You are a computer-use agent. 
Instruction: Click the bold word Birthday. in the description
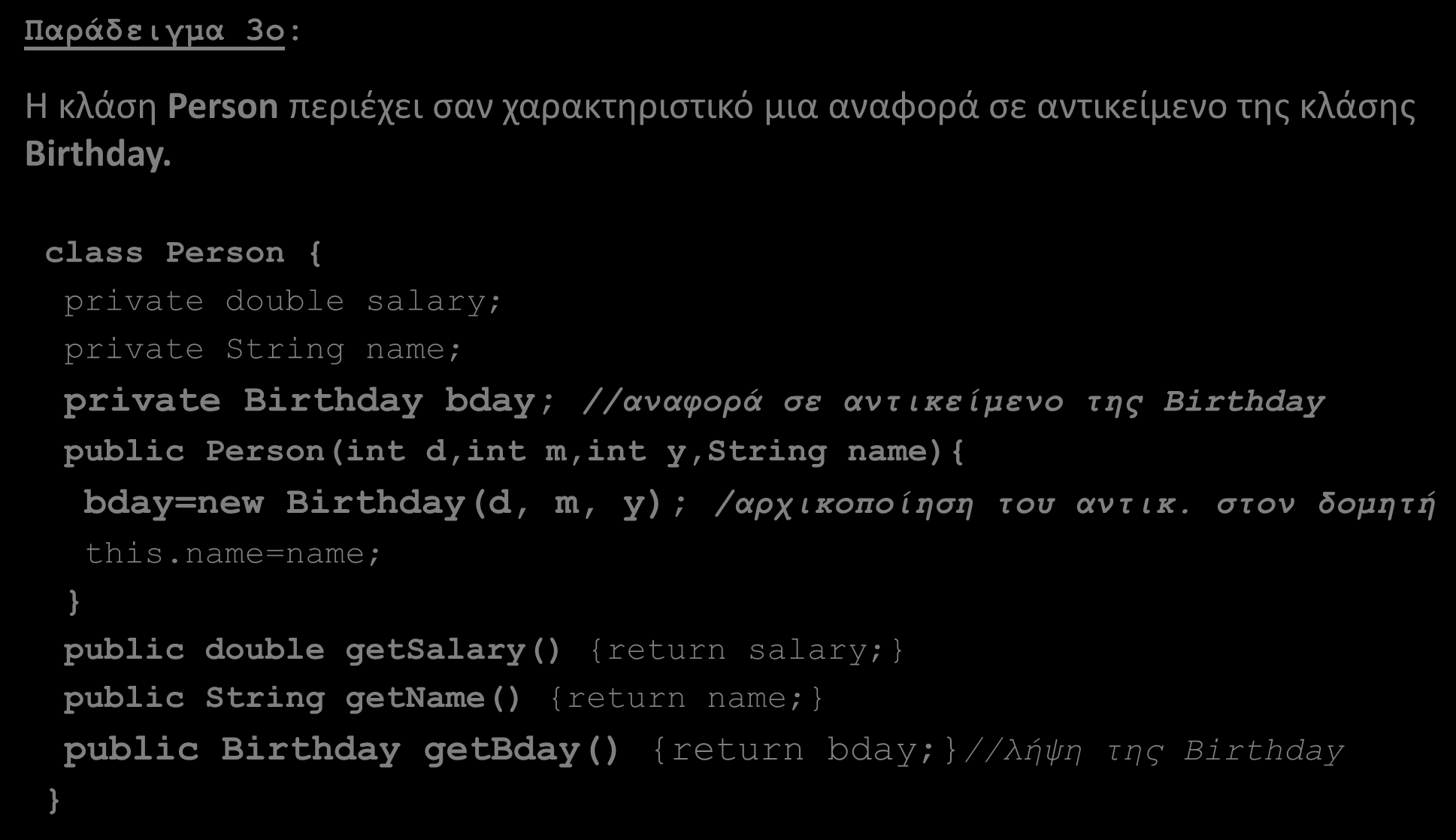pyautogui.click(x=98, y=153)
